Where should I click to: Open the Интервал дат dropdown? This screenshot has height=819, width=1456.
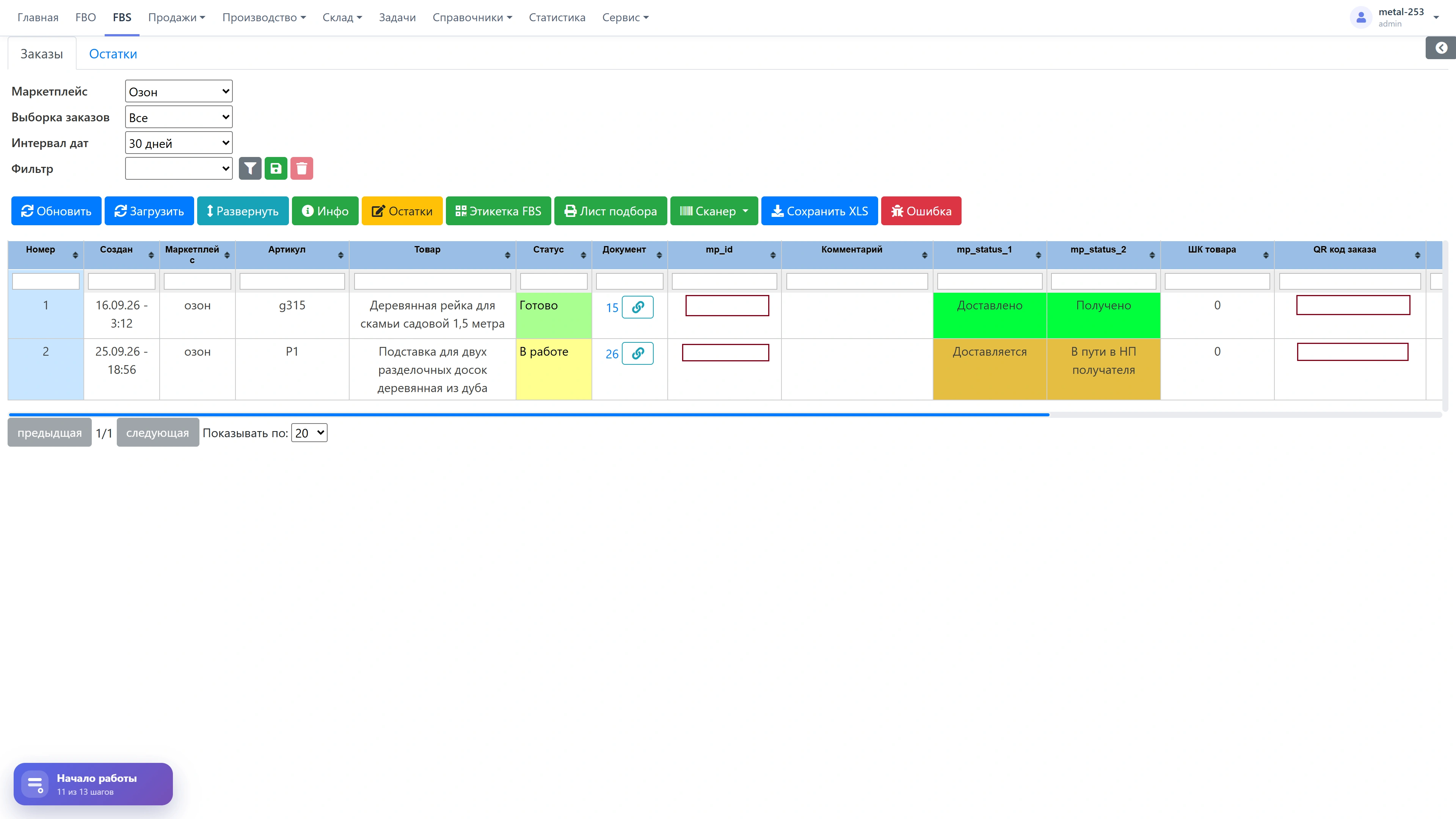pyautogui.click(x=179, y=143)
